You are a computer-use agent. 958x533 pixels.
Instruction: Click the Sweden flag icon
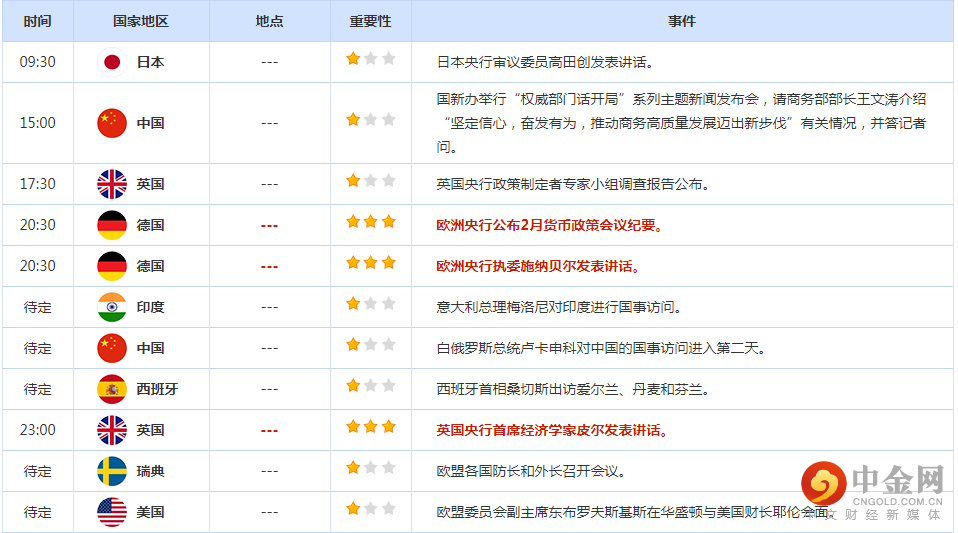click(112, 471)
